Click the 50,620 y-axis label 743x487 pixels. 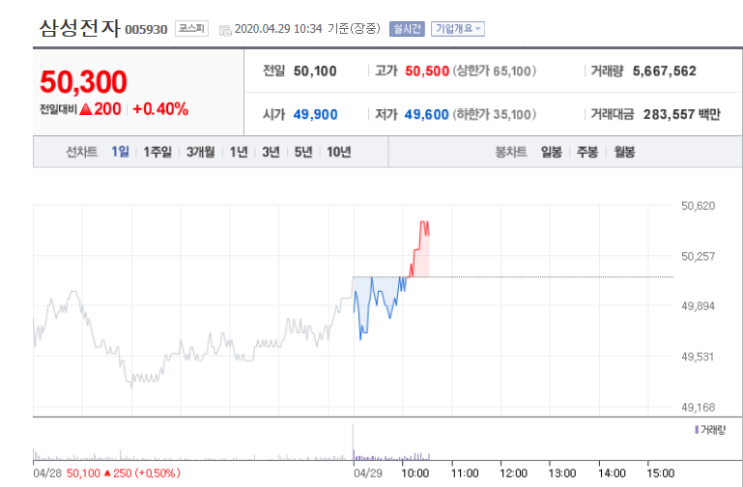pyautogui.click(x=698, y=206)
